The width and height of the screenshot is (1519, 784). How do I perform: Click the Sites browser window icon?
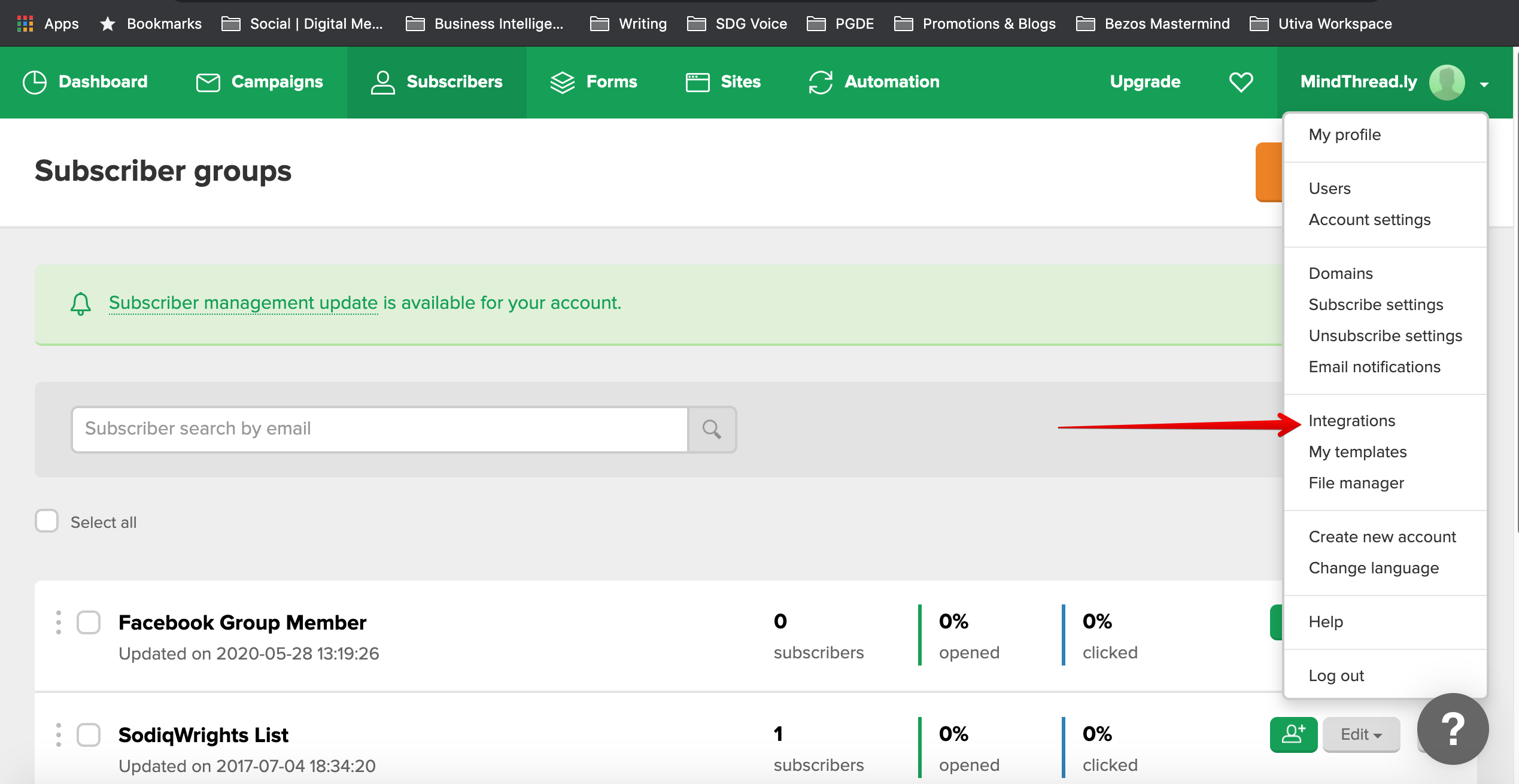tap(697, 82)
